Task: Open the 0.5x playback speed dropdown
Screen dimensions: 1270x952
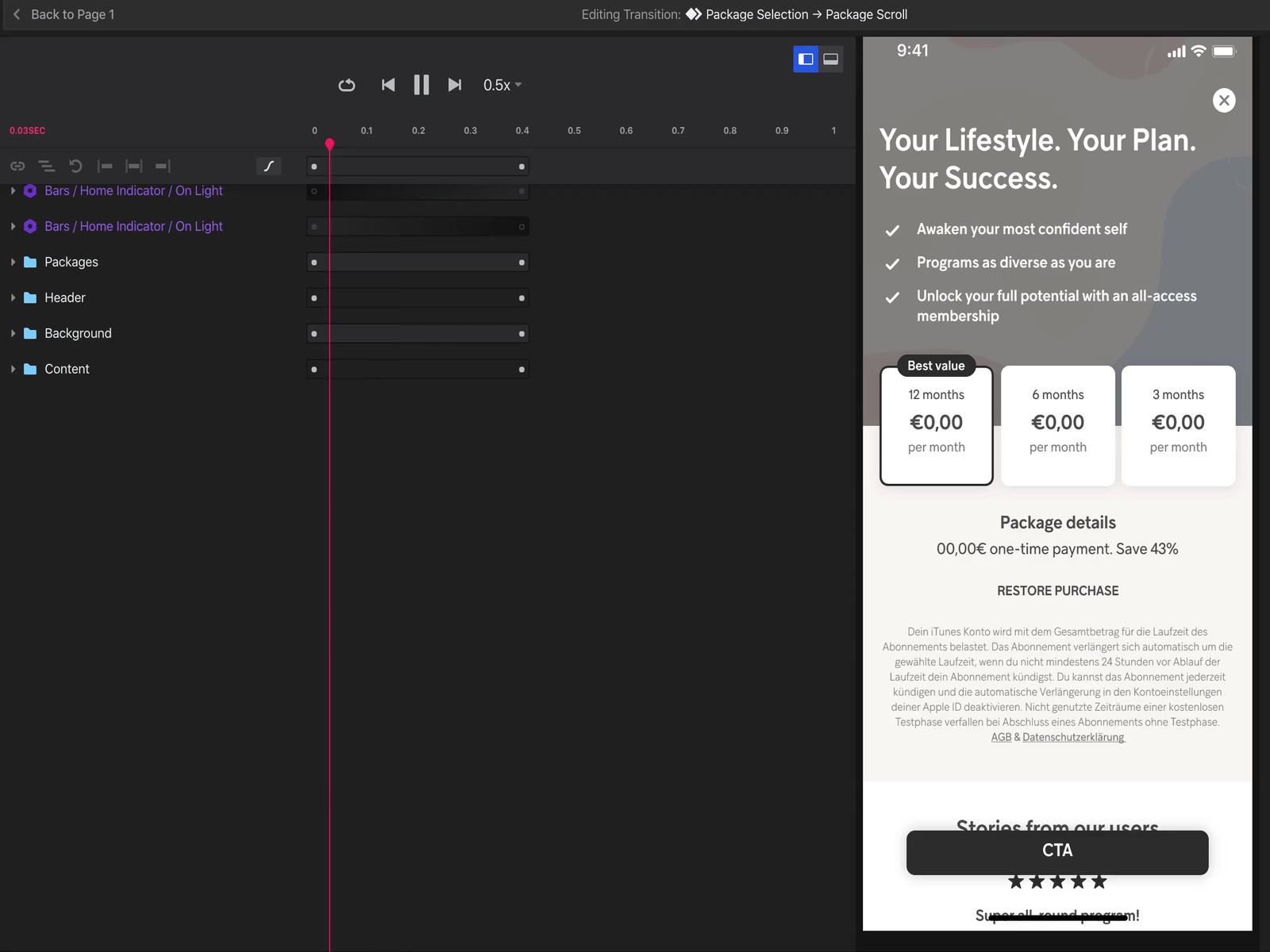Action: coord(502,85)
